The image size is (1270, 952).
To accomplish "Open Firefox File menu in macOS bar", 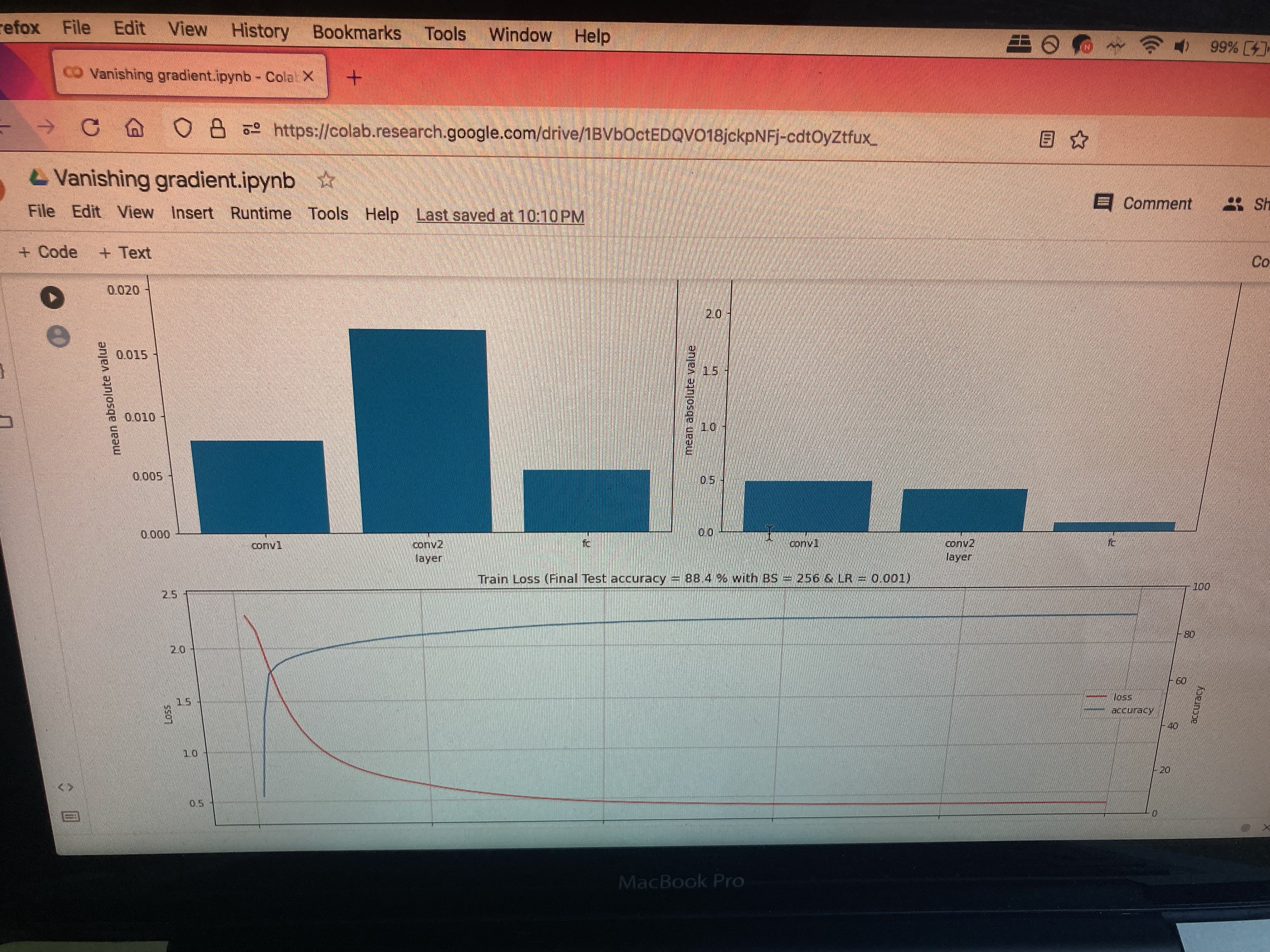I will coord(76,27).
